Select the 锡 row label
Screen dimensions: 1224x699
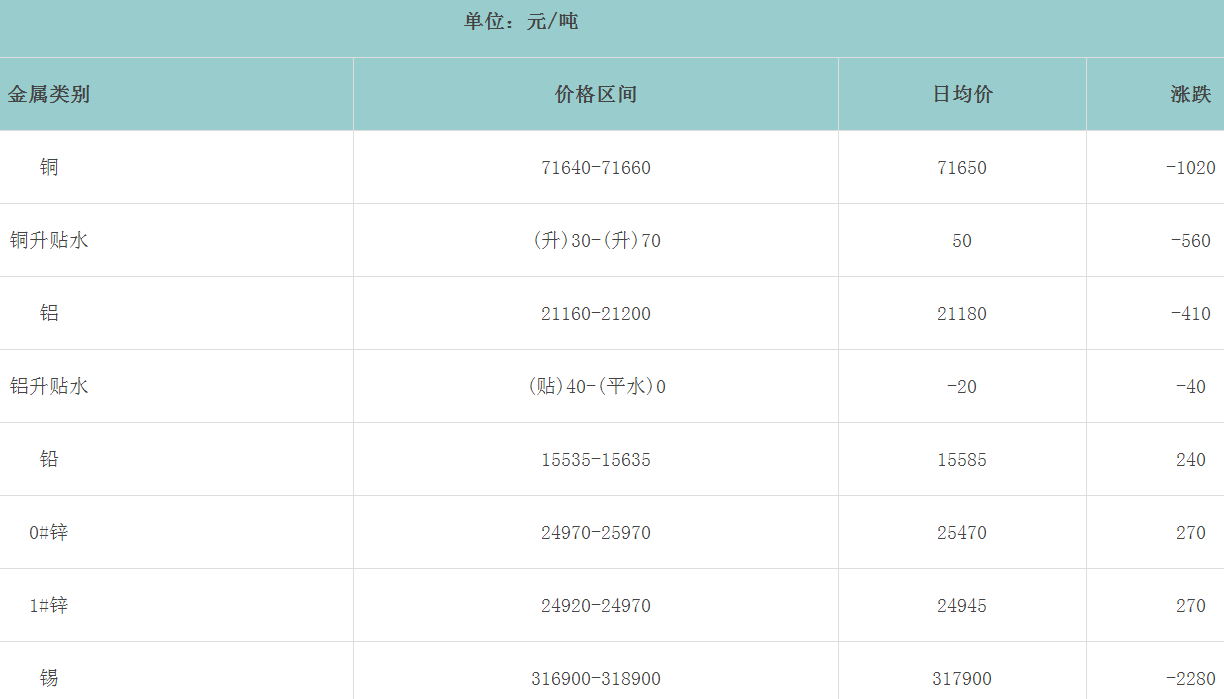[49, 679]
